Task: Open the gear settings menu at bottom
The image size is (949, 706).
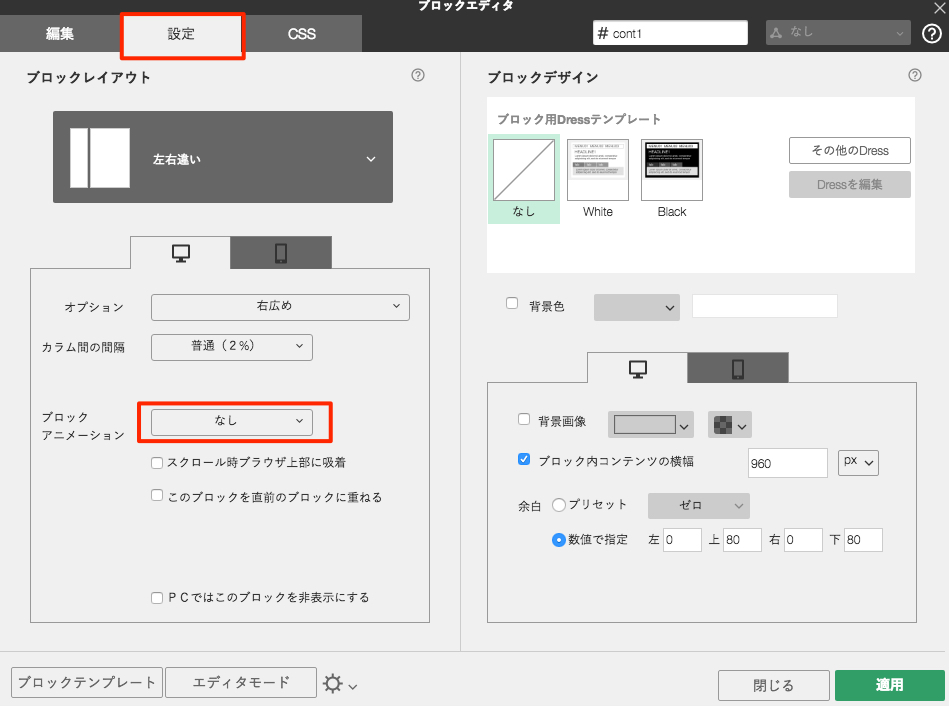Action: (340, 684)
